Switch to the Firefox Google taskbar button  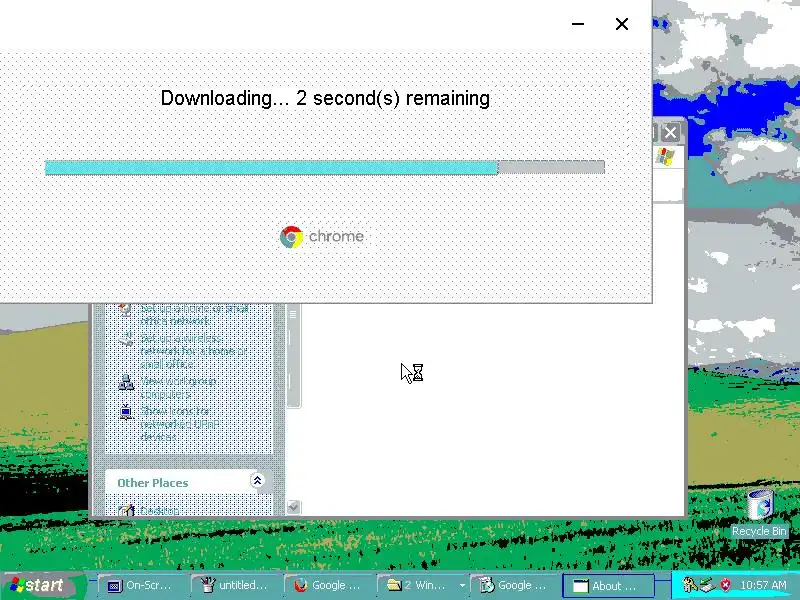329,586
